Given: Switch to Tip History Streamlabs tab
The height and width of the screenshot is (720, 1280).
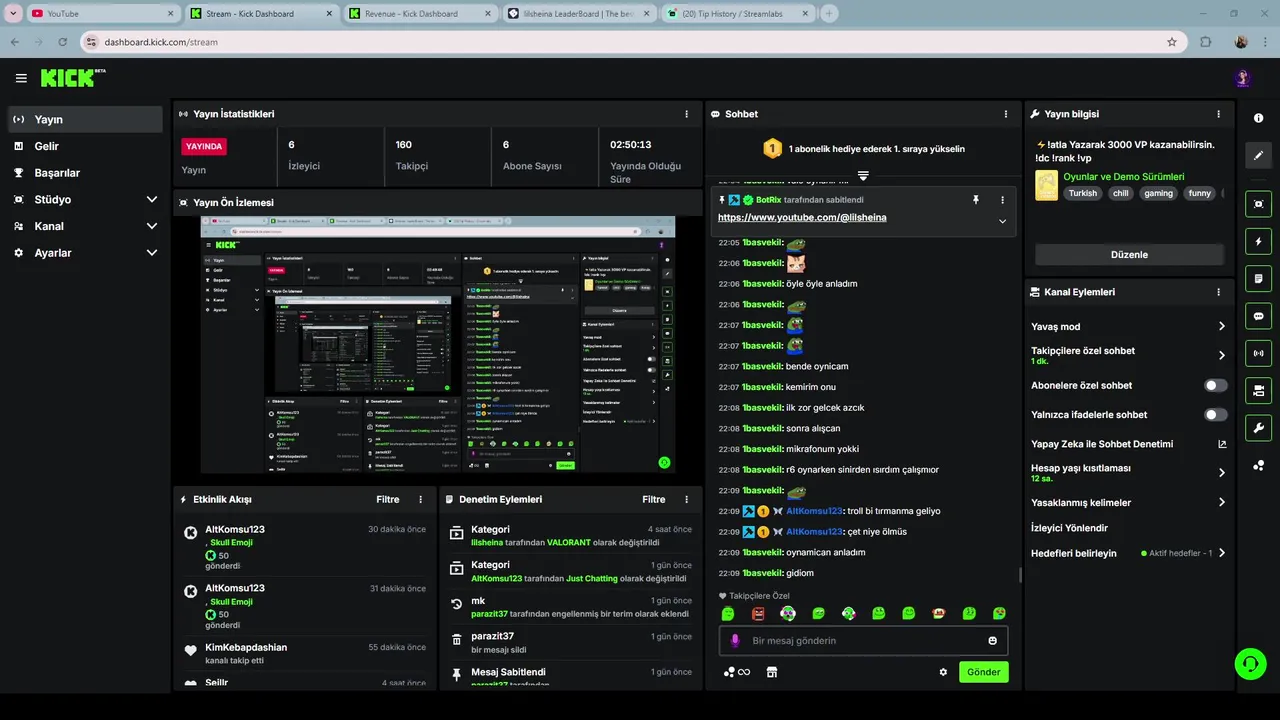Looking at the screenshot, I should click(738, 14).
